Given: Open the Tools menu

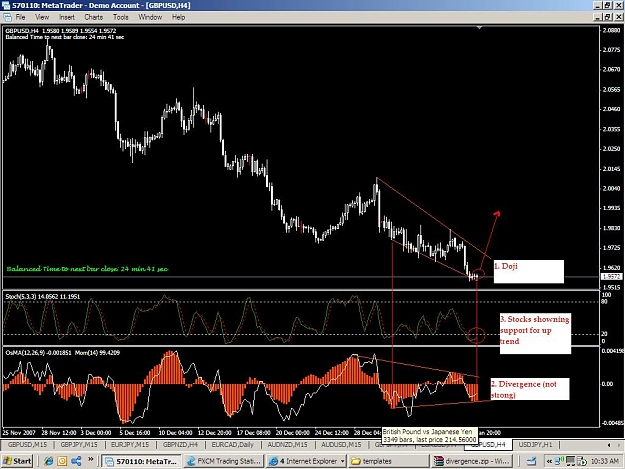Looking at the screenshot, I should click(120, 17).
